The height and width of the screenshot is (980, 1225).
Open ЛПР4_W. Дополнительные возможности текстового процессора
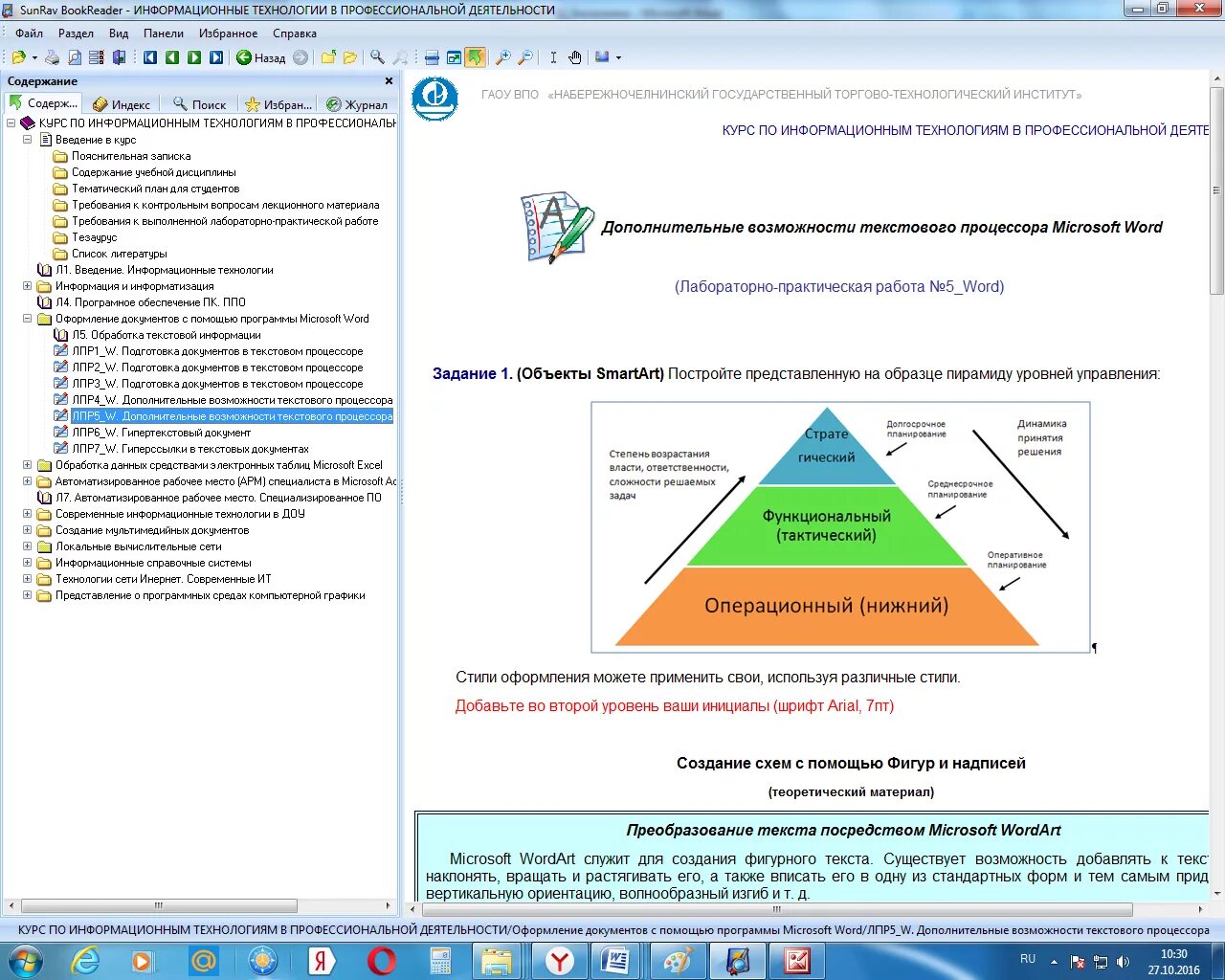[x=233, y=400]
